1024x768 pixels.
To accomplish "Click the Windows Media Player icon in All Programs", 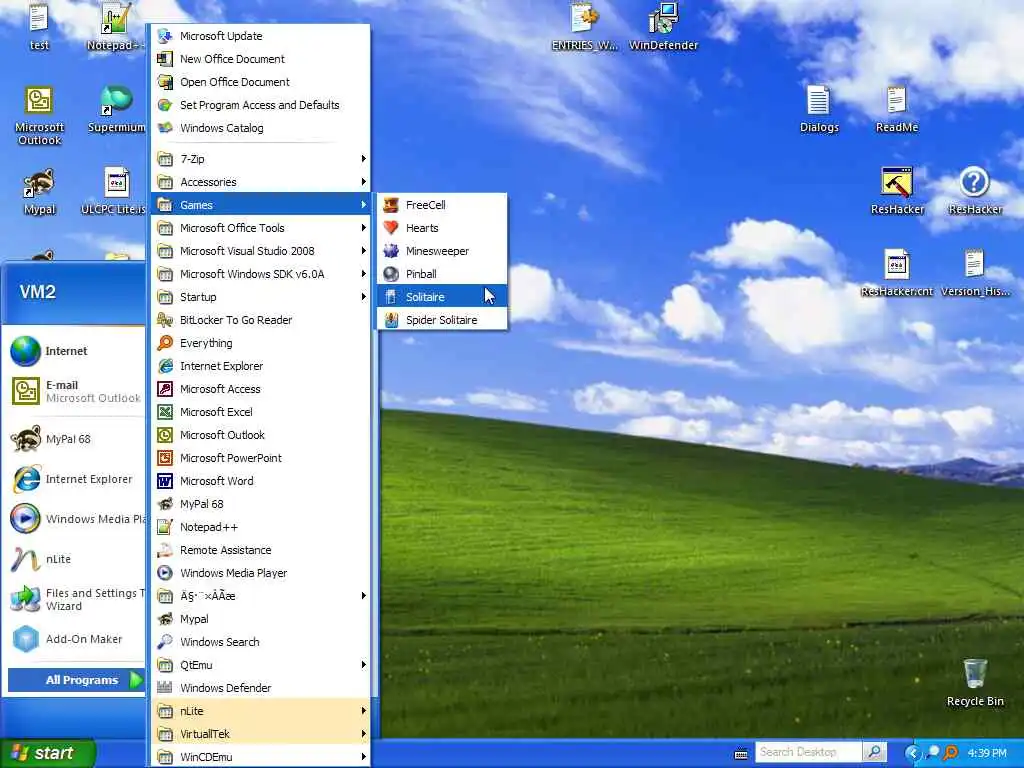I will pos(165,573).
